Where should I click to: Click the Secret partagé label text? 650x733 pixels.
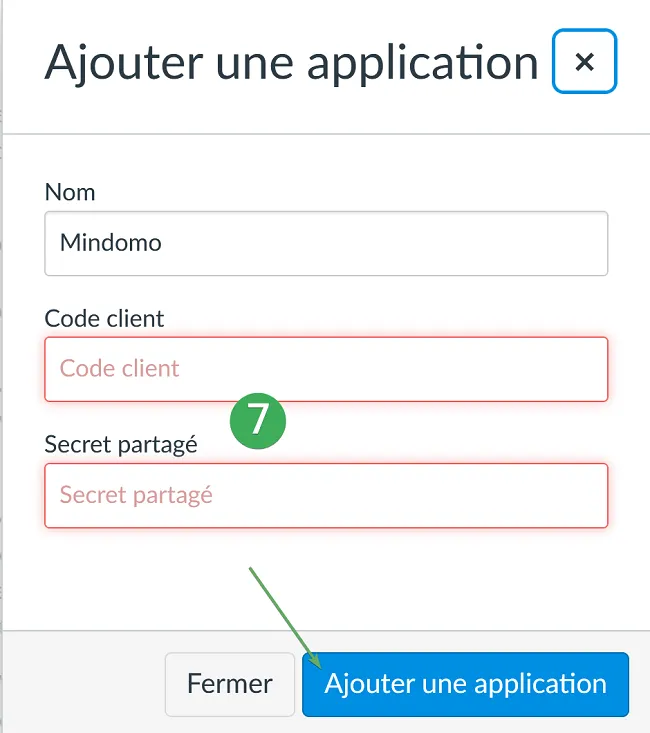tap(121, 445)
